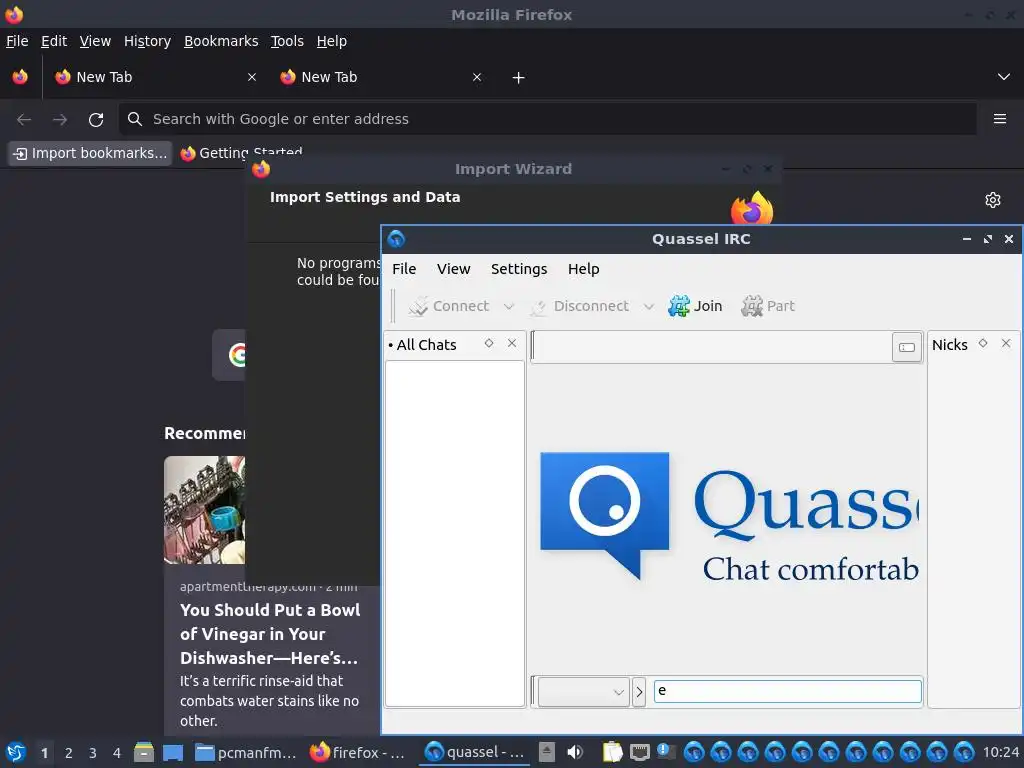
Task: Expand the Connect dropdown arrow
Action: [x=509, y=306]
